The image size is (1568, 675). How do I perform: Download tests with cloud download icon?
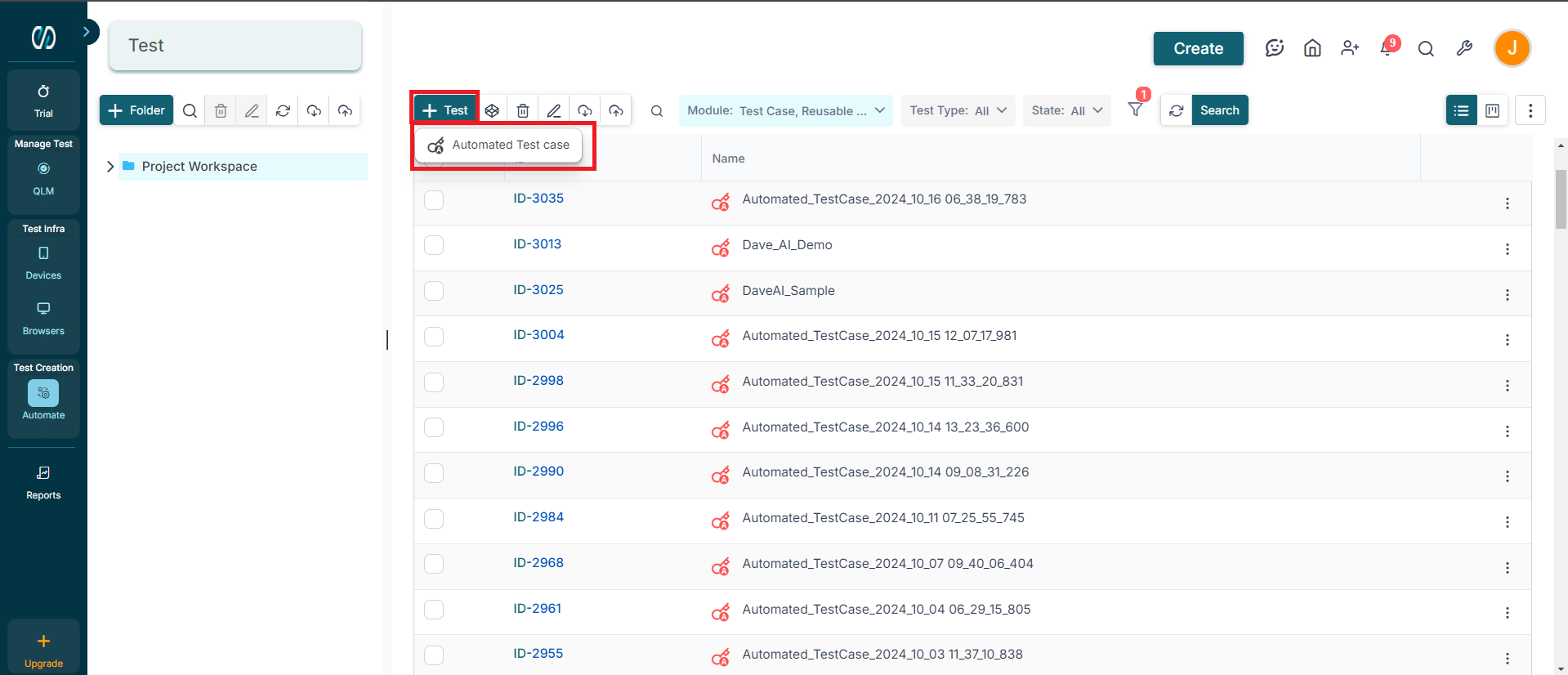tap(585, 110)
